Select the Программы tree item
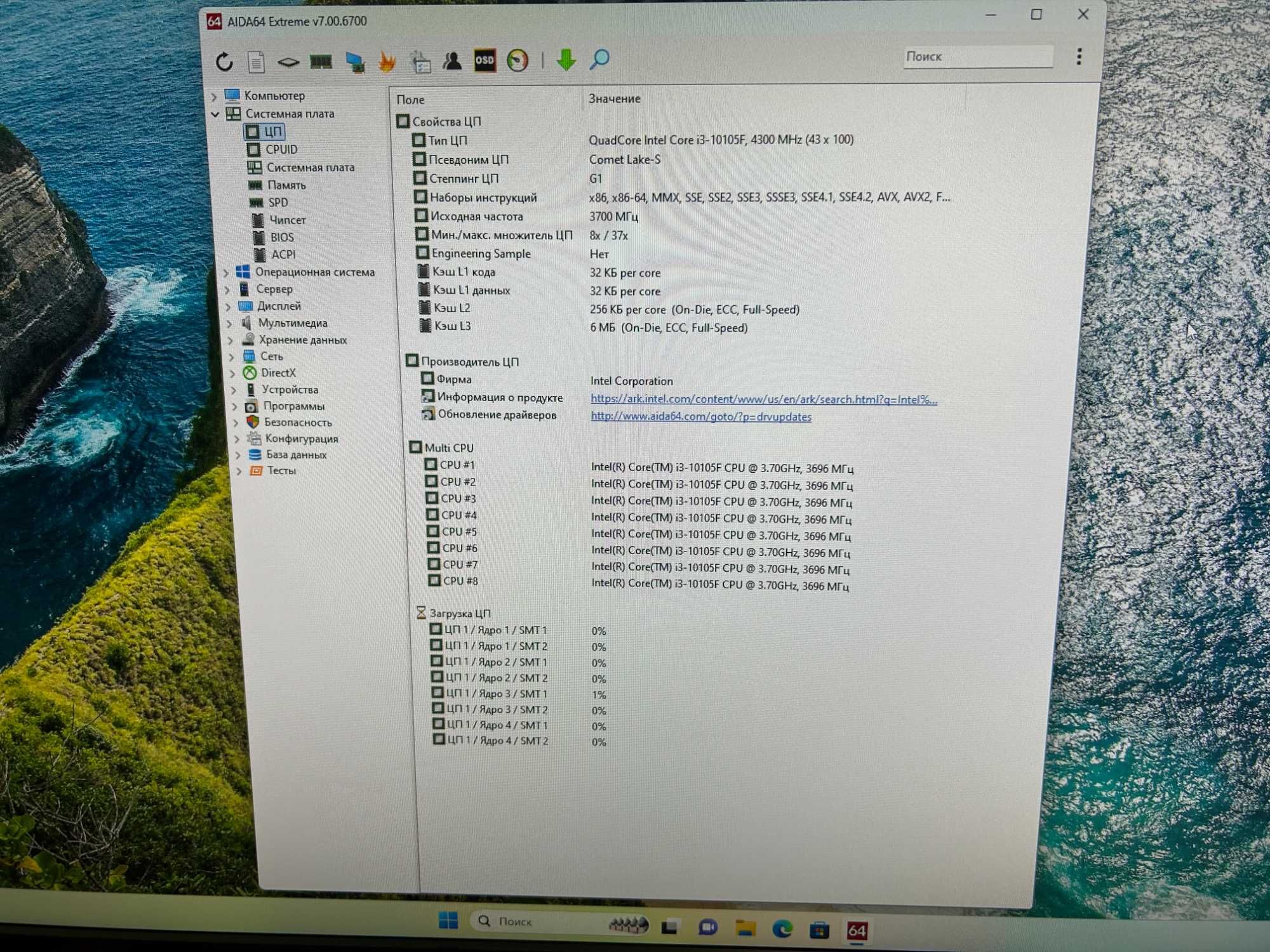Image resolution: width=1270 pixels, height=952 pixels. tap(285, 406)
